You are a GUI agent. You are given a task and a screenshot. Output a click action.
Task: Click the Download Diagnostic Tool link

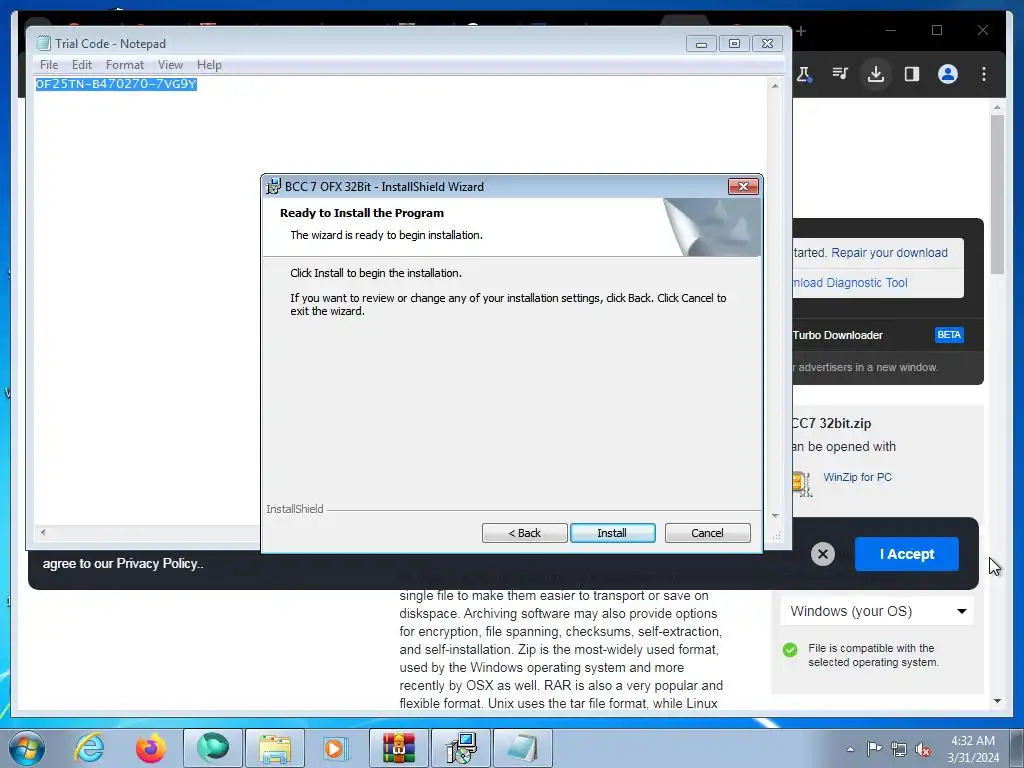(850, 283)
